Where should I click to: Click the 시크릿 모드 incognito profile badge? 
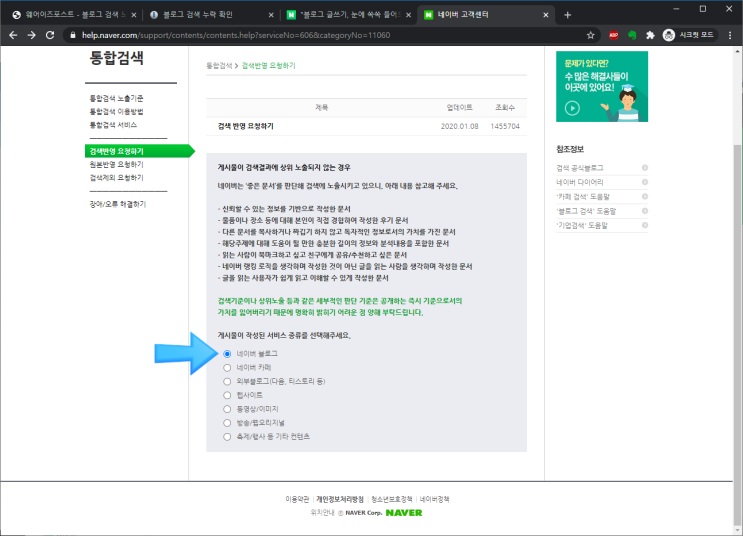(x=690, y=35)
